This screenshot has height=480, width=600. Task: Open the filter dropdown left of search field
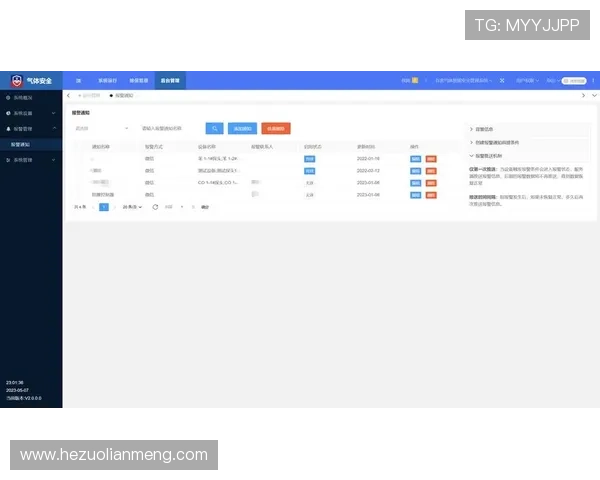point(101,128)
